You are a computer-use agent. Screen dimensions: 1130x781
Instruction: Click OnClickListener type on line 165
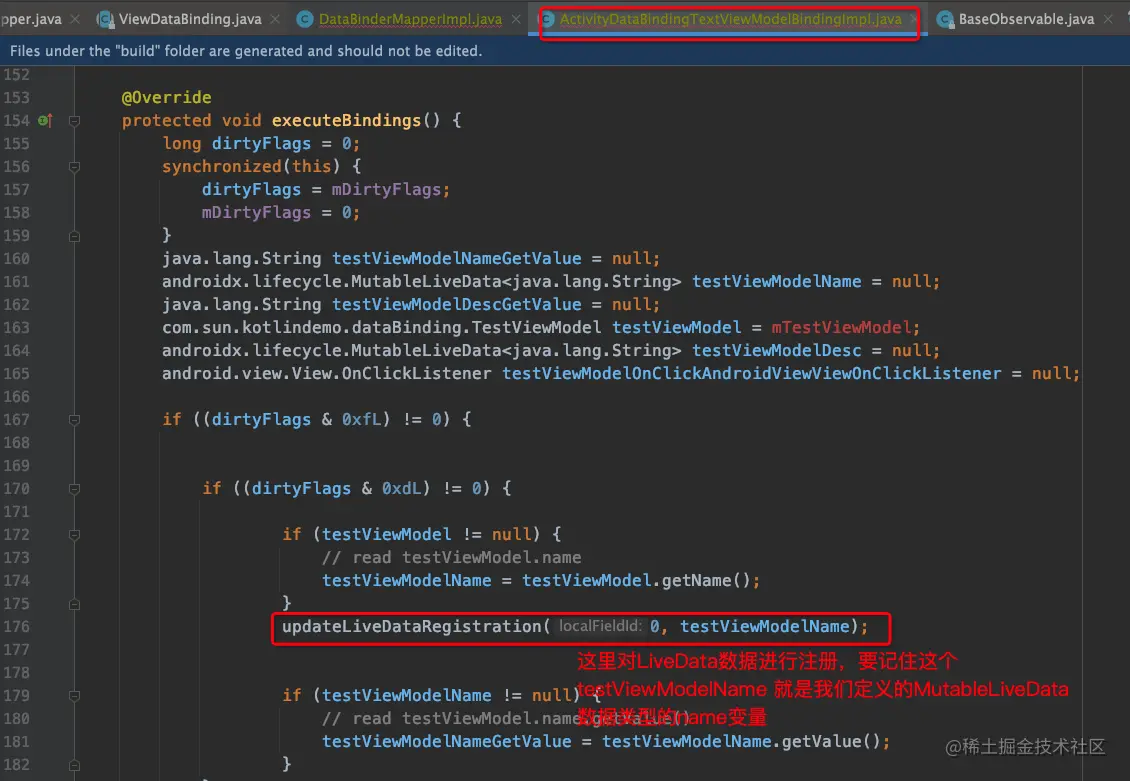click(x=417, y=373)
